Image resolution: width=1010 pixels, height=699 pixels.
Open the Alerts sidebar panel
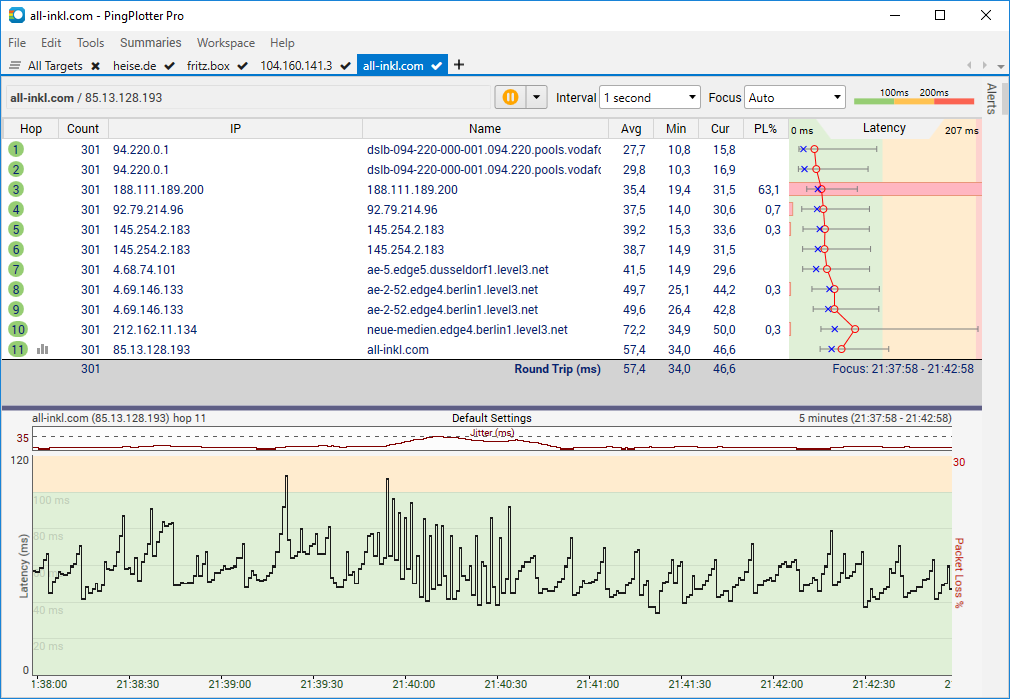(x=992, y=97)
